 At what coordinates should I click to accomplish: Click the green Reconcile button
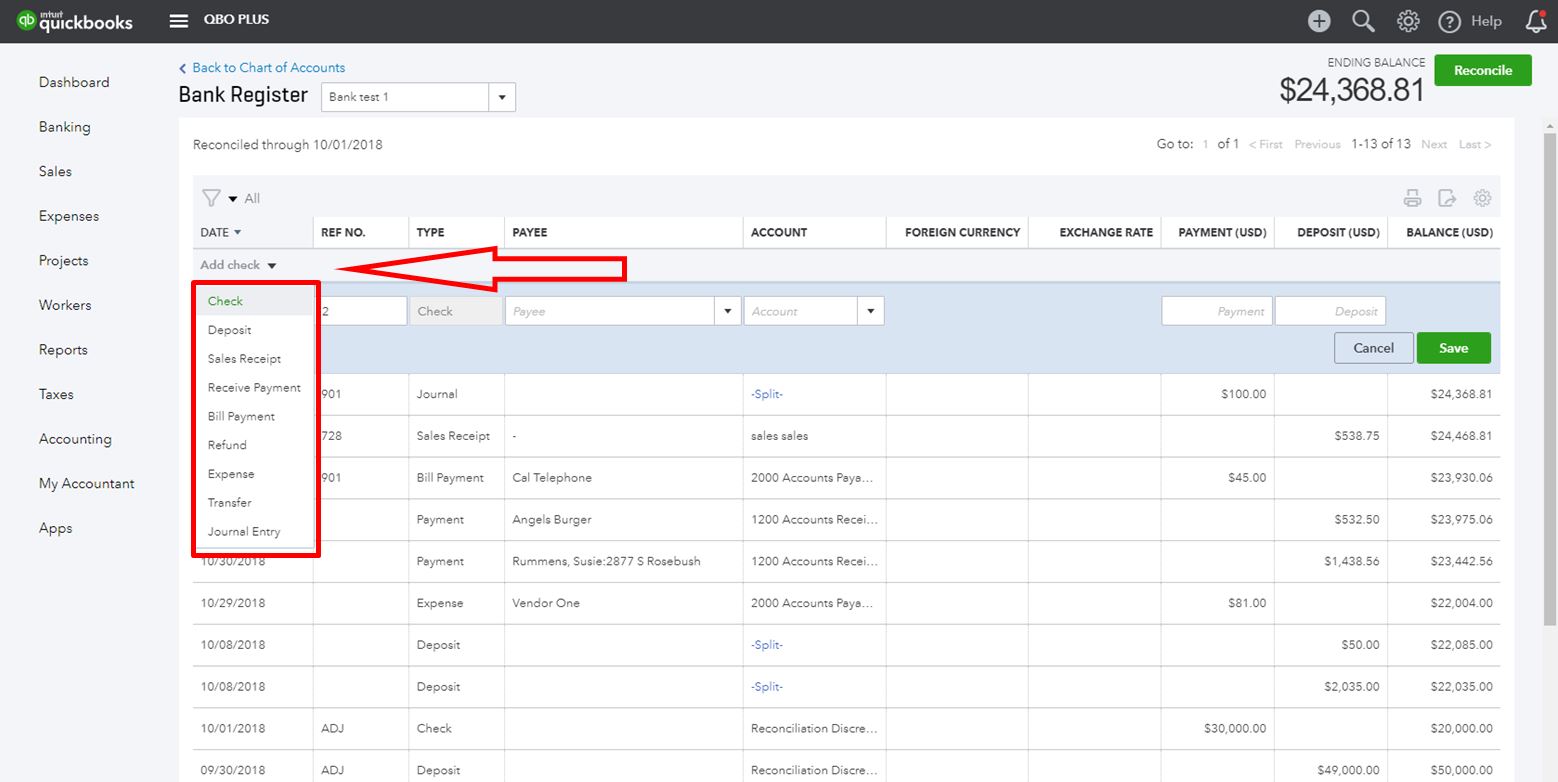pos(1483,70)
